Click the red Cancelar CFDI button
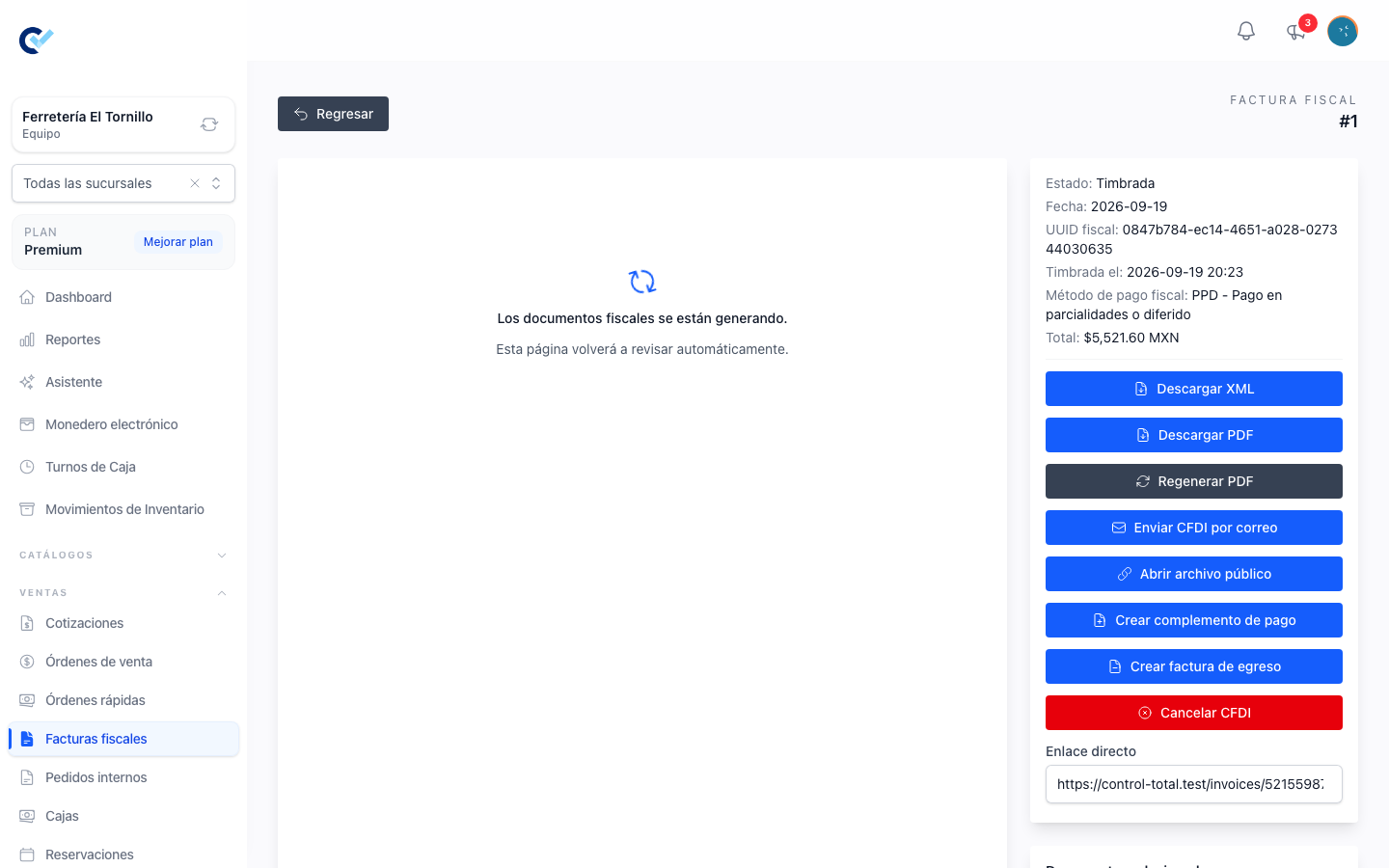The image size is (1389, 868). click(x=1194, y=713)
